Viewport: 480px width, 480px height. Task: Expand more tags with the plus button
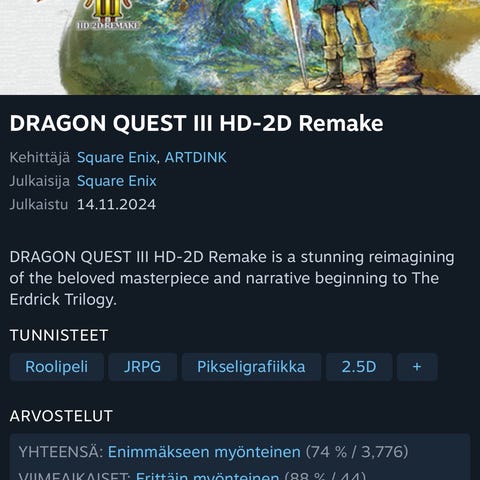coord(417,367)
